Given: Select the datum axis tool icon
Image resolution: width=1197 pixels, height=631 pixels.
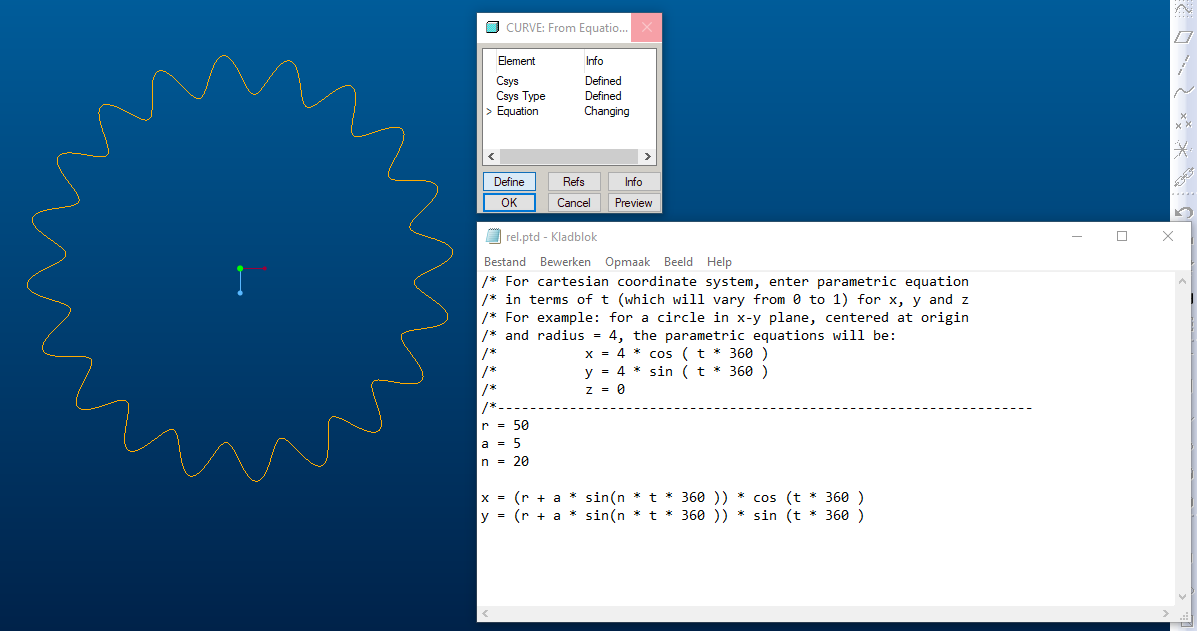Looking at the screenshot, I should 1183,65.
